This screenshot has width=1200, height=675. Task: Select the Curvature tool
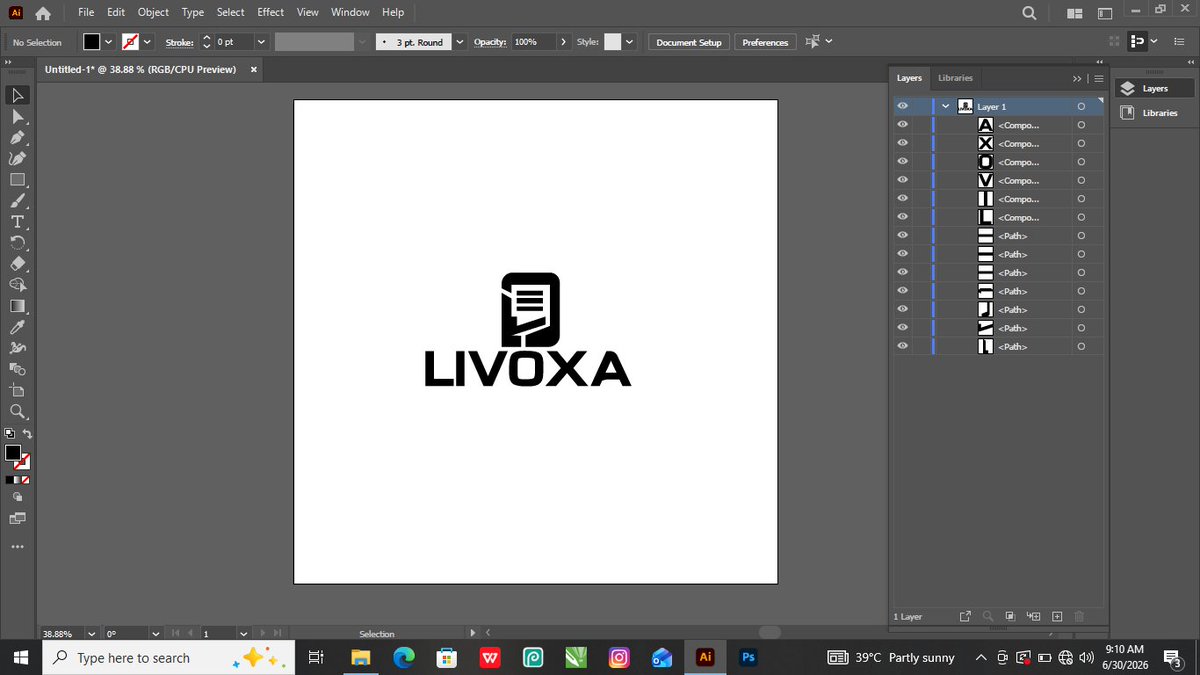coord(17,159)
